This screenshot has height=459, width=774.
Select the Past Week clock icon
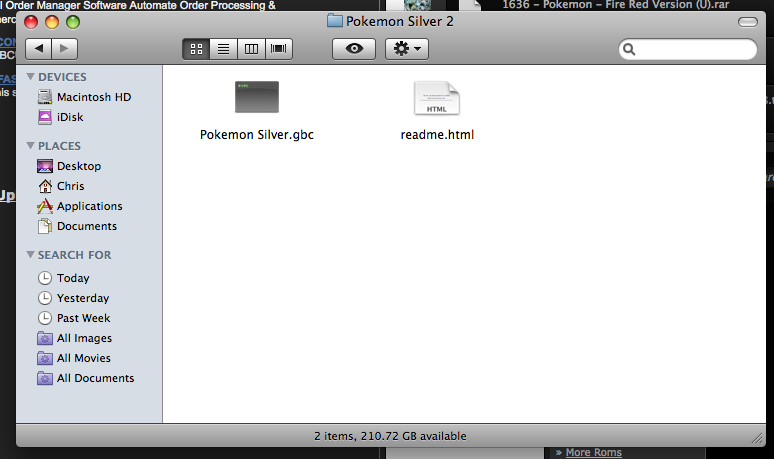pyautogui.click(x=45, y=318)
